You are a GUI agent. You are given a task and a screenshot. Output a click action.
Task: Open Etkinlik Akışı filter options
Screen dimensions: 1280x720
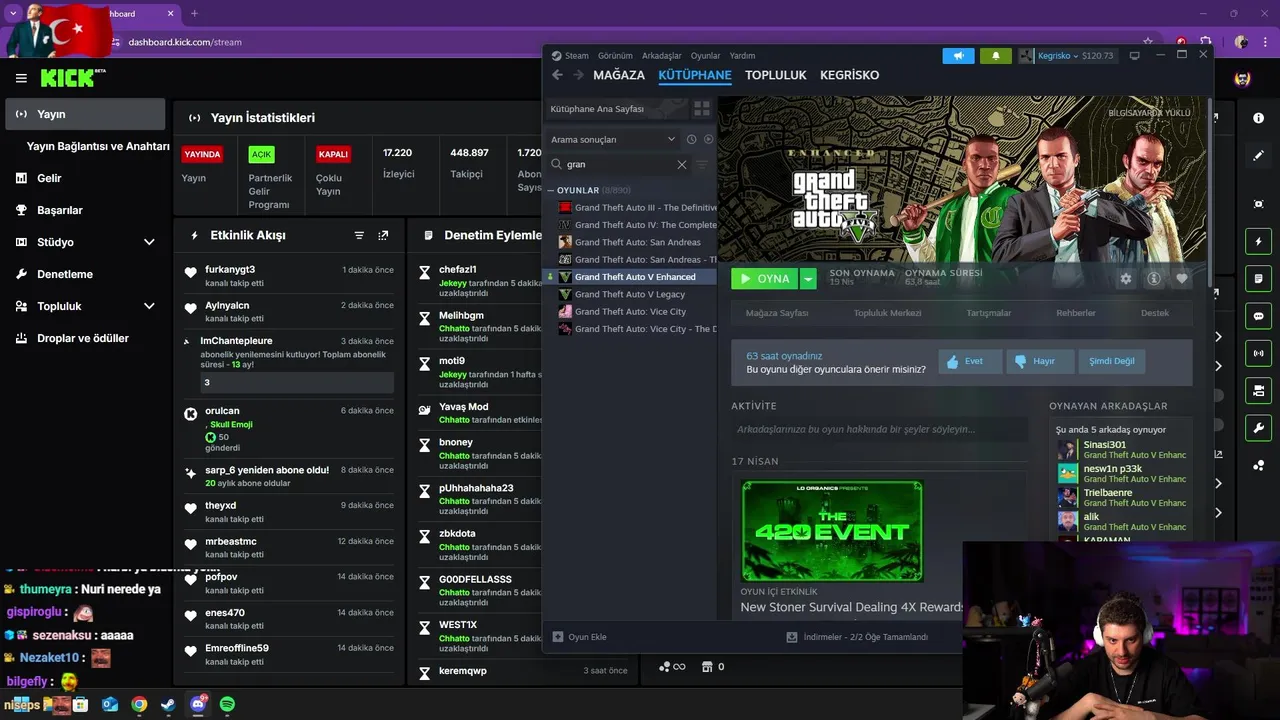pyautogui.click(x=359, y=235)
